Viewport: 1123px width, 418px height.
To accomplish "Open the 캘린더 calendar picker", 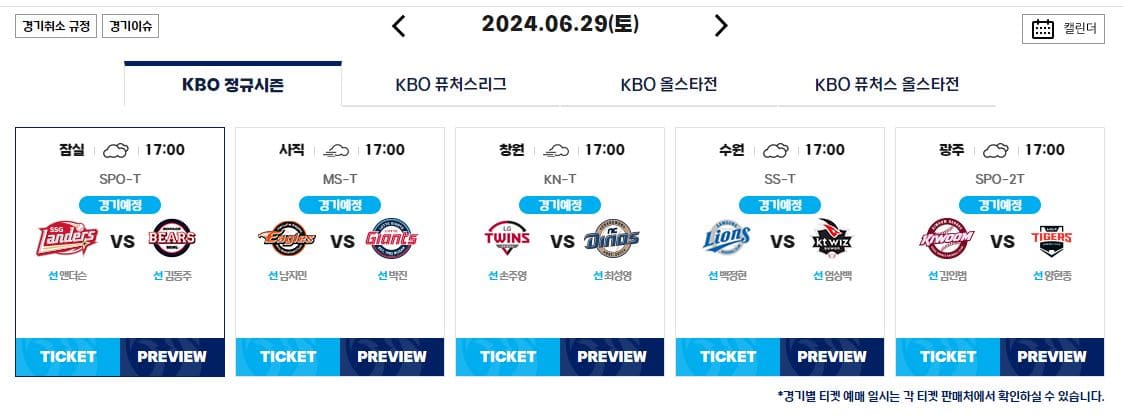I will coord(1064,29).
